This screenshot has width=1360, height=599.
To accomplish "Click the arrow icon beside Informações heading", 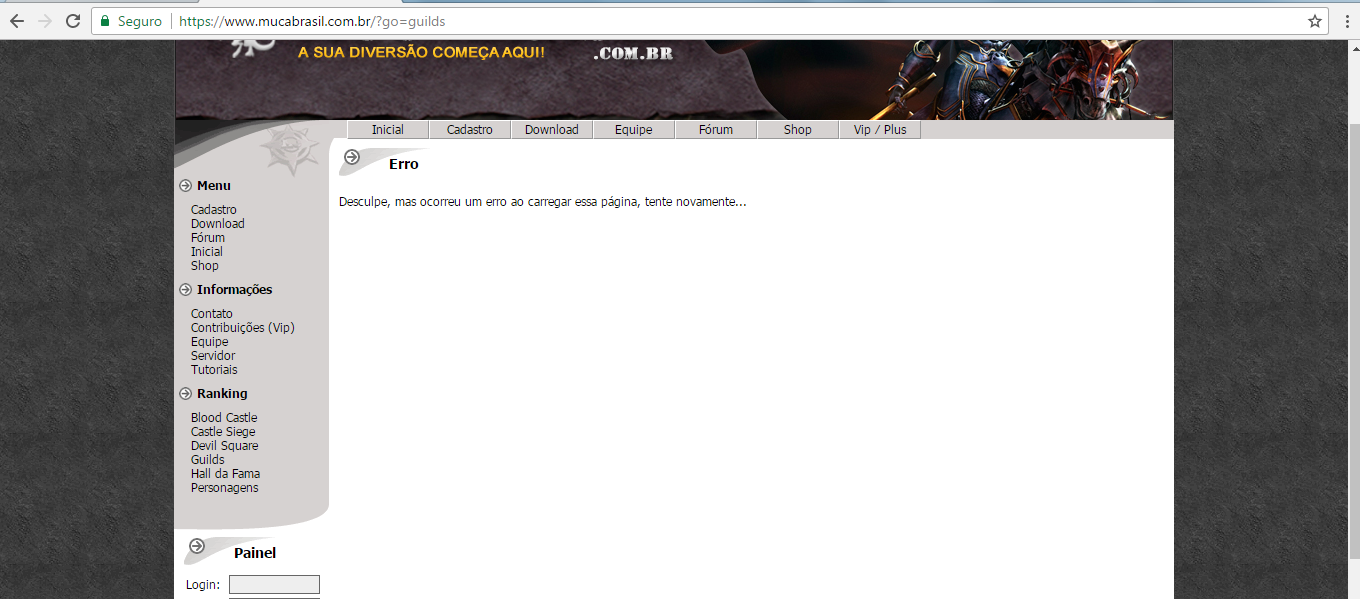I will pyautogui.click(x=185, y=290).
